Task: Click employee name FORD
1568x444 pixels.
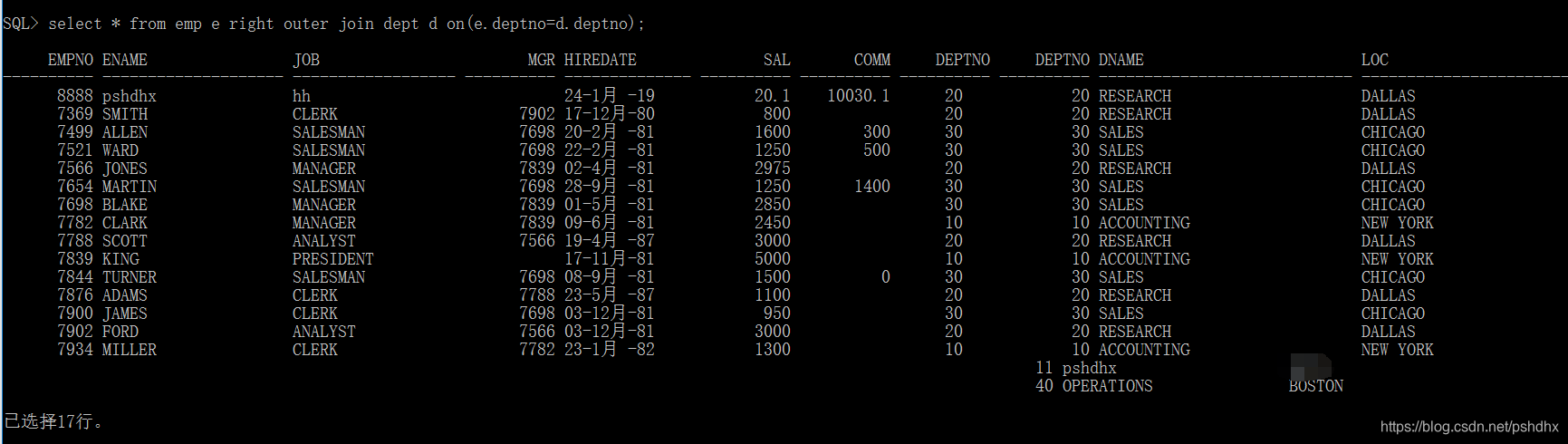Action: 120,332
